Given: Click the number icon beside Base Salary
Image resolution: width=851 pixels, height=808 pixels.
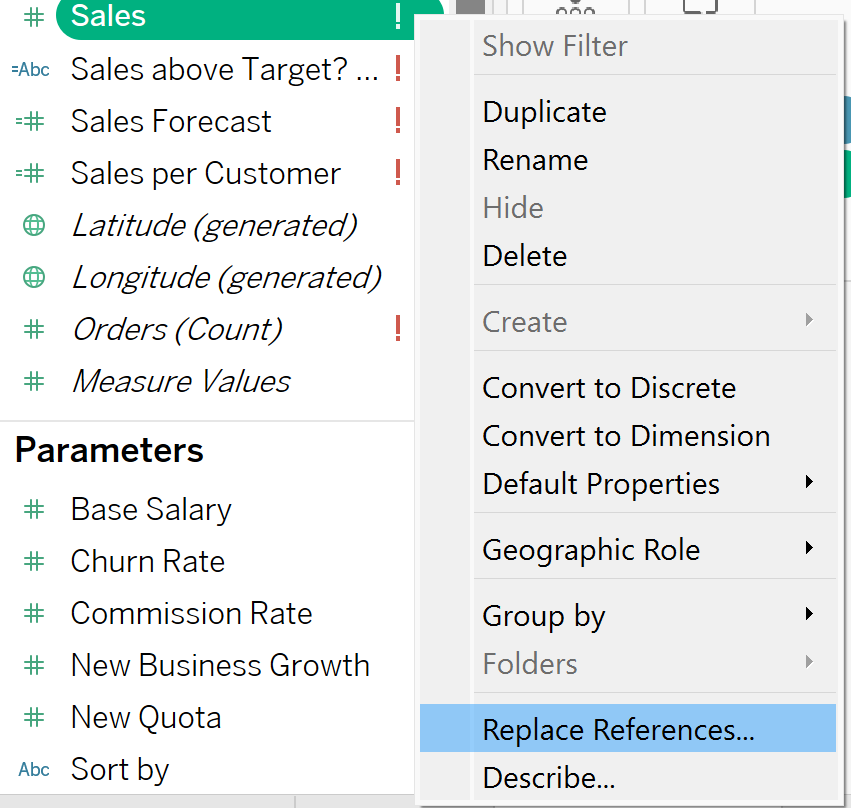Looking at the screenshot, I should click(x=34, y=510).
